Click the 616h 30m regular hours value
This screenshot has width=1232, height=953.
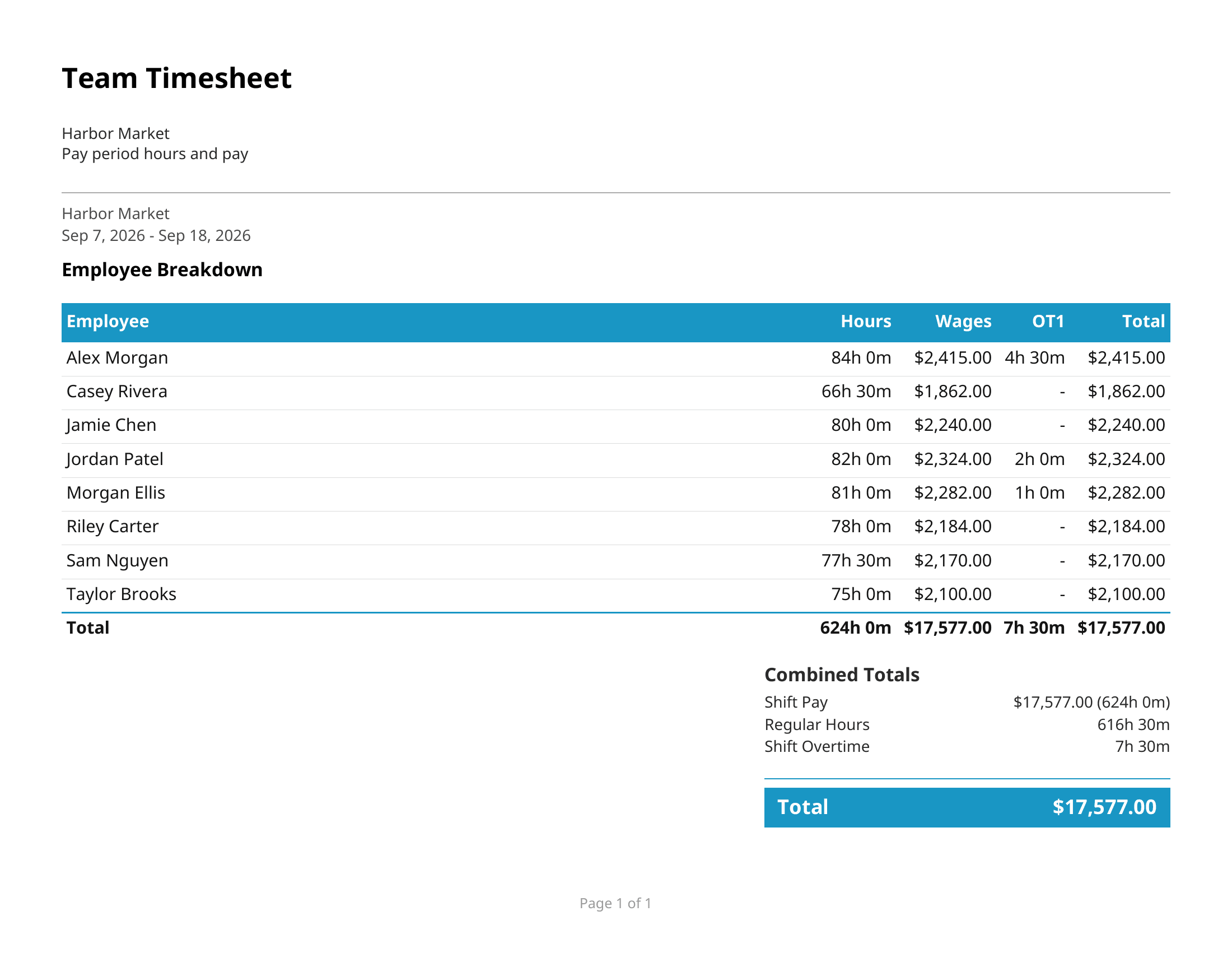click(1133, 725)
